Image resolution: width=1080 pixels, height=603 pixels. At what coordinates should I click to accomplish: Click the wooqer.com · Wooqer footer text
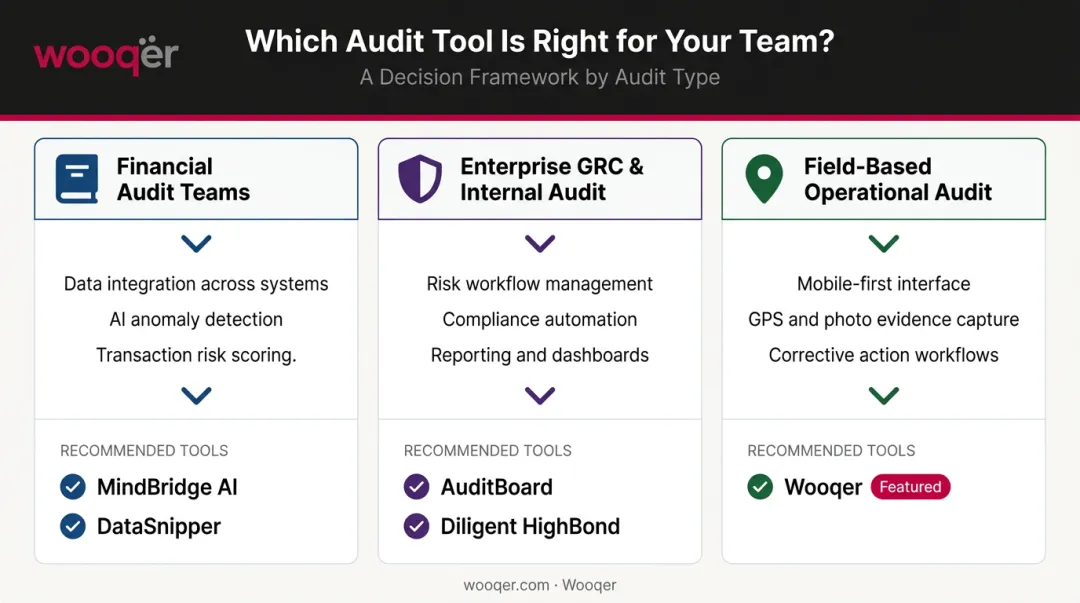click(x=540, y=585)
